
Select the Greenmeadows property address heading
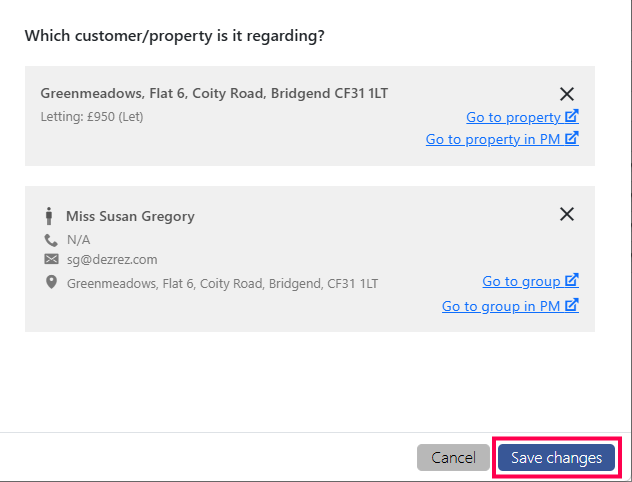coord(214,93)
